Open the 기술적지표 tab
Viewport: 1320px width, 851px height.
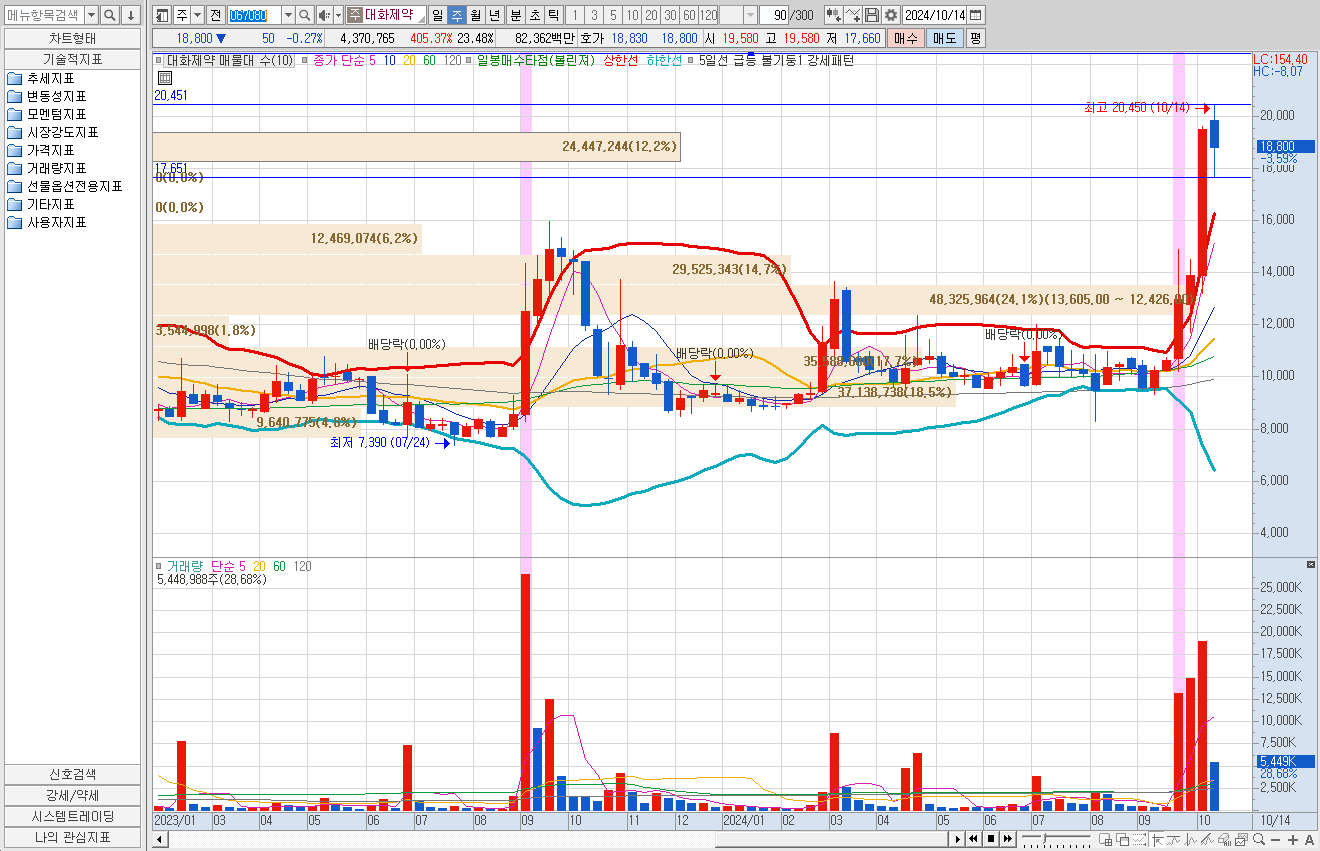(x=72, y=59)
